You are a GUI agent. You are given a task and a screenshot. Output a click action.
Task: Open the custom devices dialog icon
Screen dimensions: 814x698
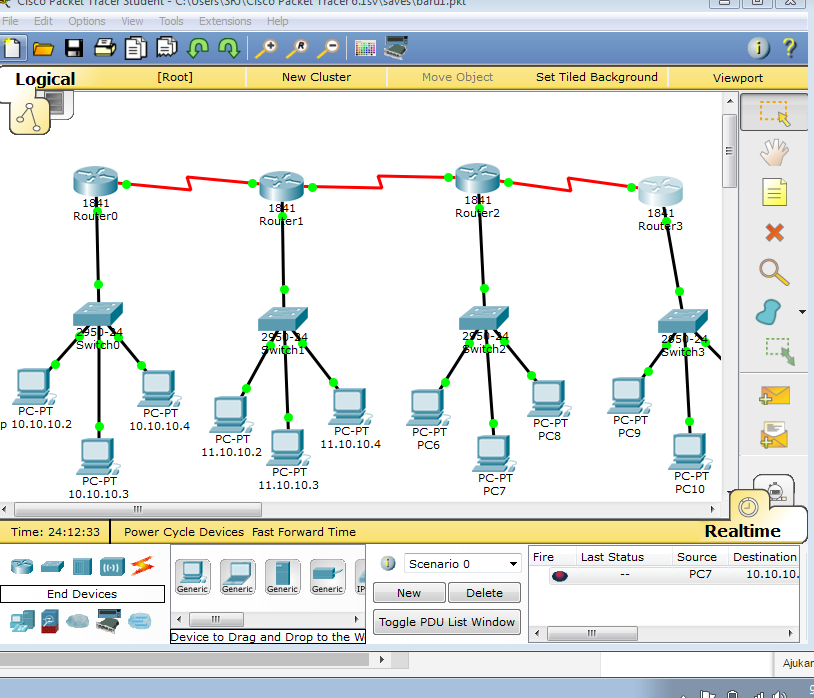point(396,48)
